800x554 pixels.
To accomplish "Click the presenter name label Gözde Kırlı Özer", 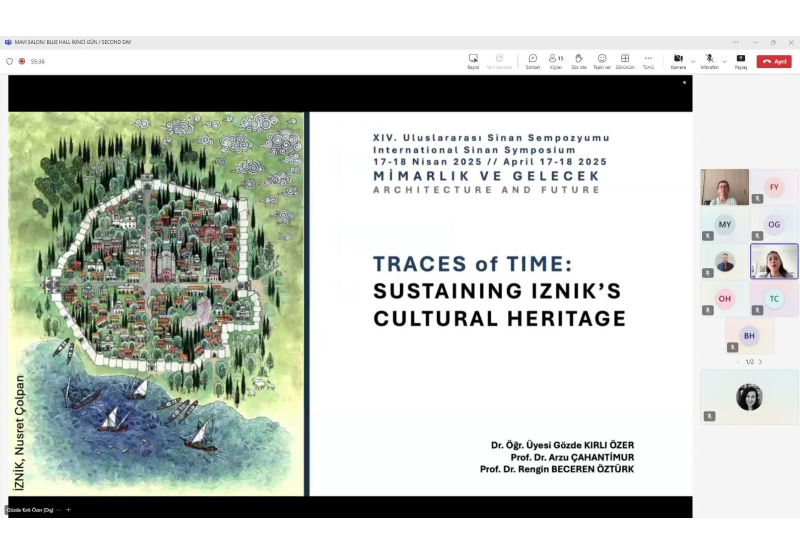I will tap(30, 510).
